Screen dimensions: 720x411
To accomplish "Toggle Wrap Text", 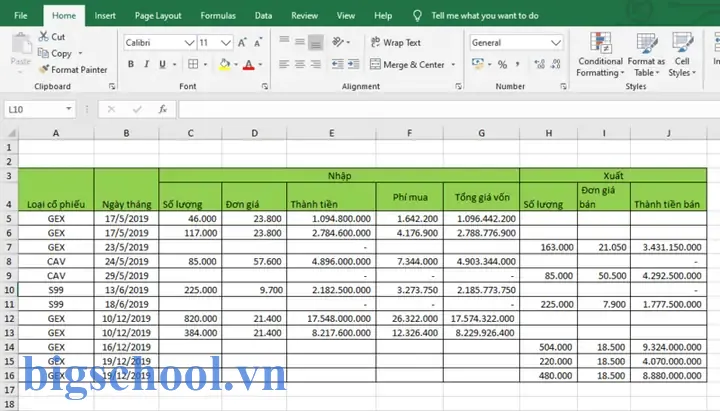I will (395, 42).
